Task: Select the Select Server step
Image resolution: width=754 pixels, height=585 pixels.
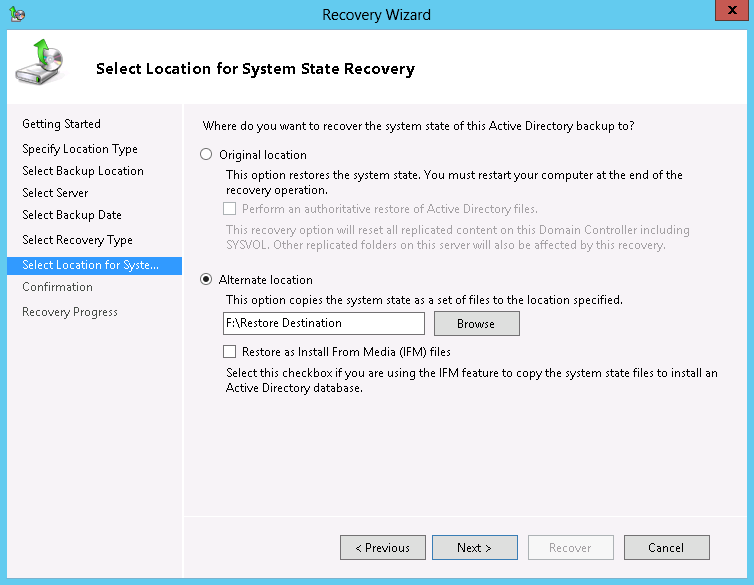Action: (55, 193)
